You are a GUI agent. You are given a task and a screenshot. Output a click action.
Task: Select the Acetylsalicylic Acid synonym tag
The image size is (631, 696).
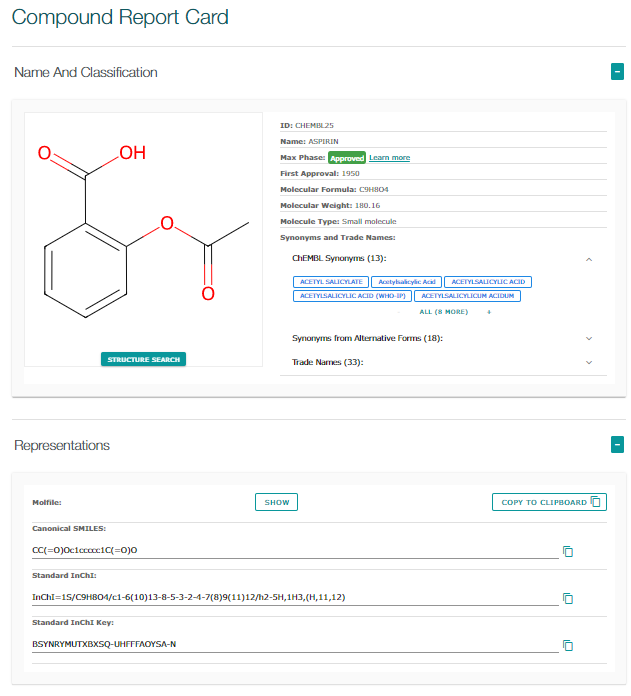tap(406, 282)
